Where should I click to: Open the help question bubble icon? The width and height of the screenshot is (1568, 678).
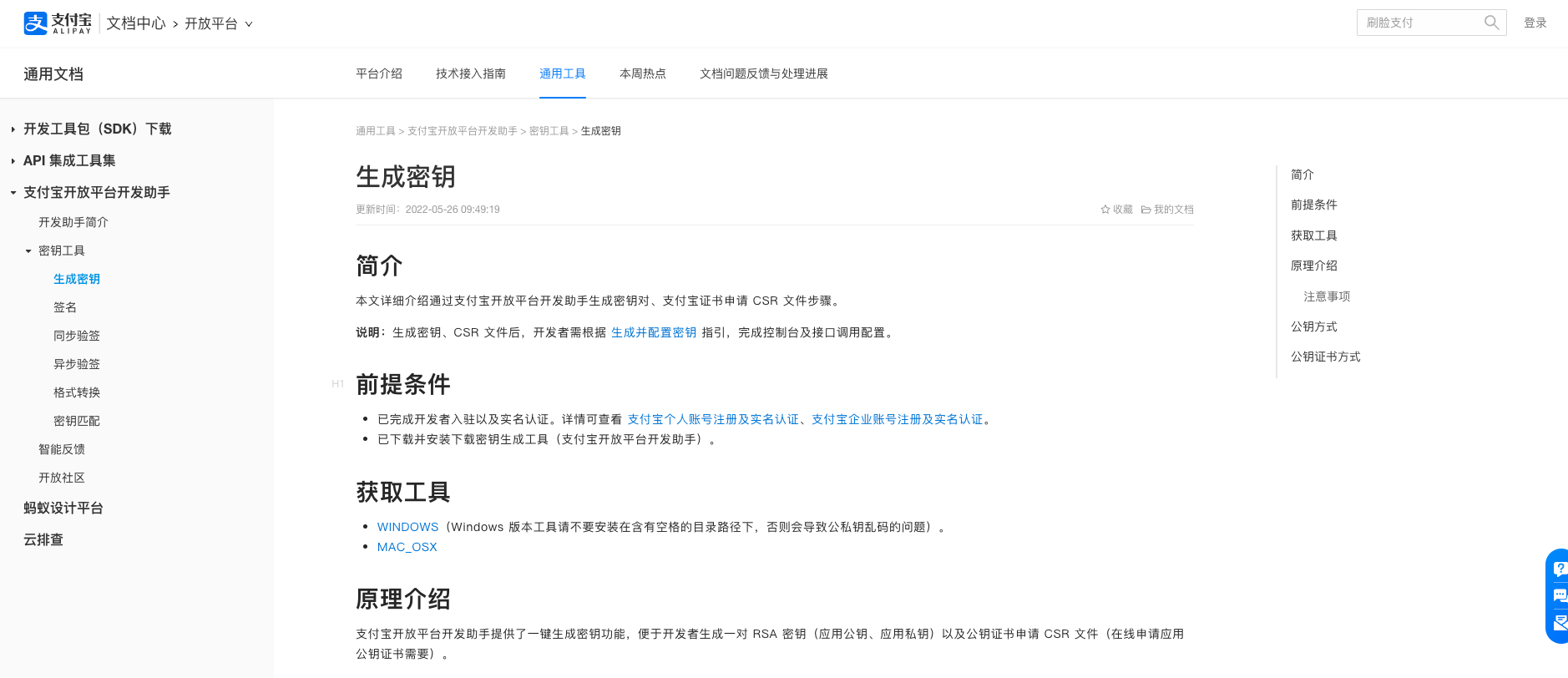(x=1559, y=569)
